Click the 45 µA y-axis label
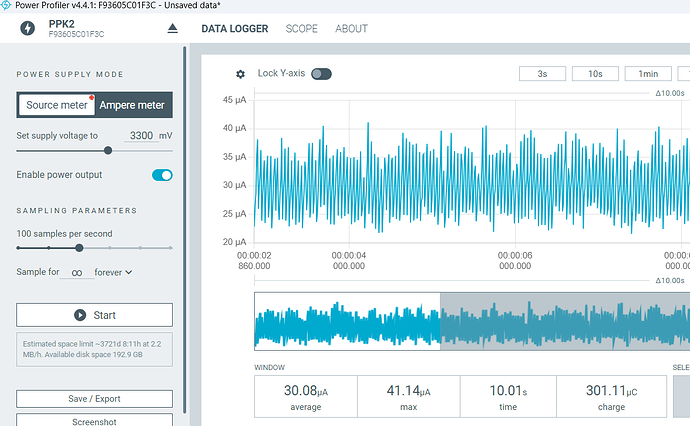The width and height of the screenshot is (690, 426). coord(235,100)
